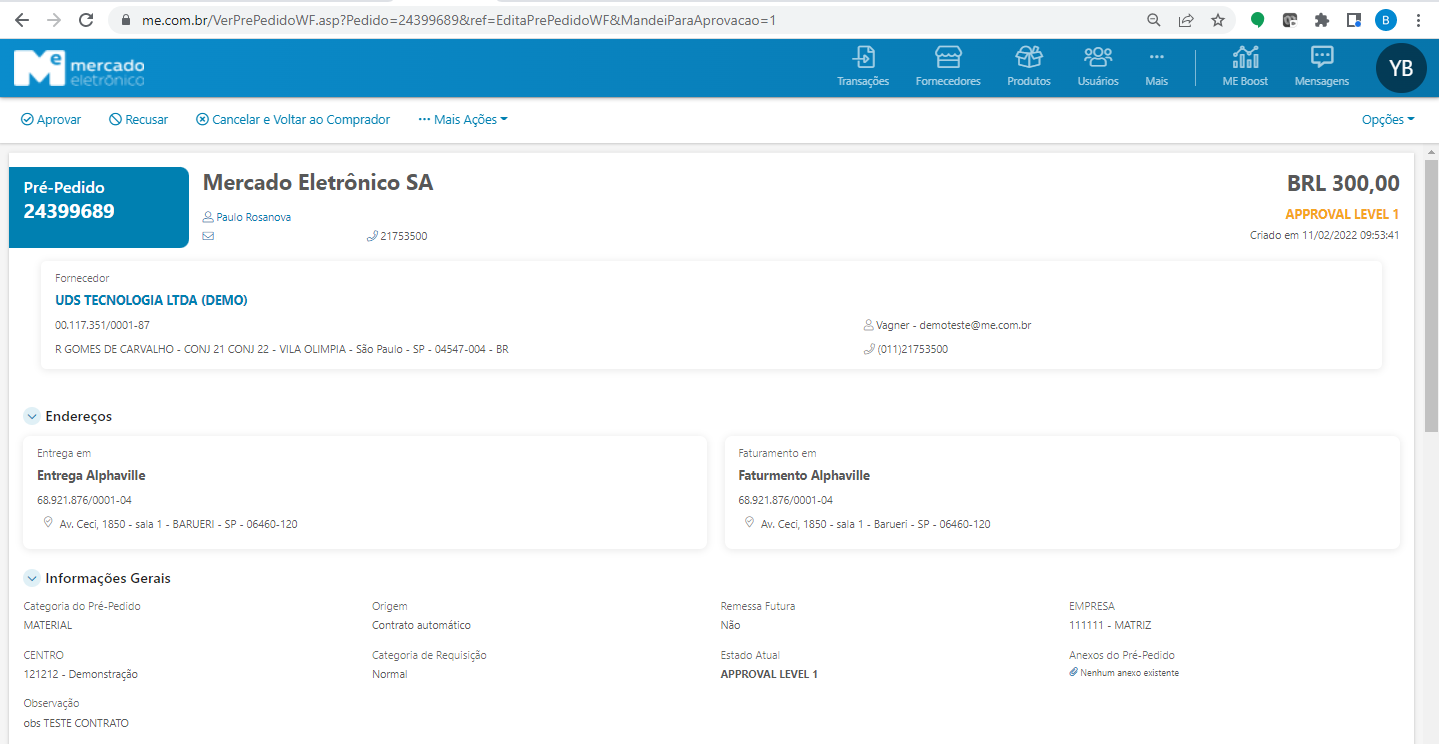Open the Mensagens chat icon
The width and height of the screenshot is (1439, 744).
tap(1322, 57)
